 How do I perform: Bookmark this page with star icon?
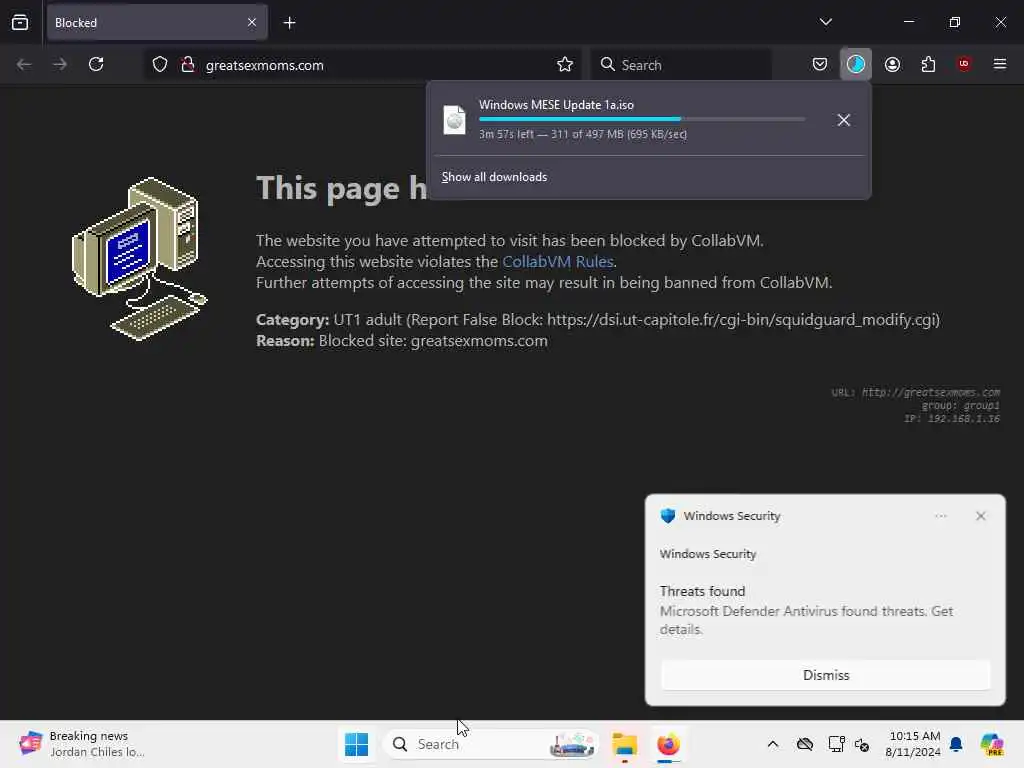pos(565,65)
